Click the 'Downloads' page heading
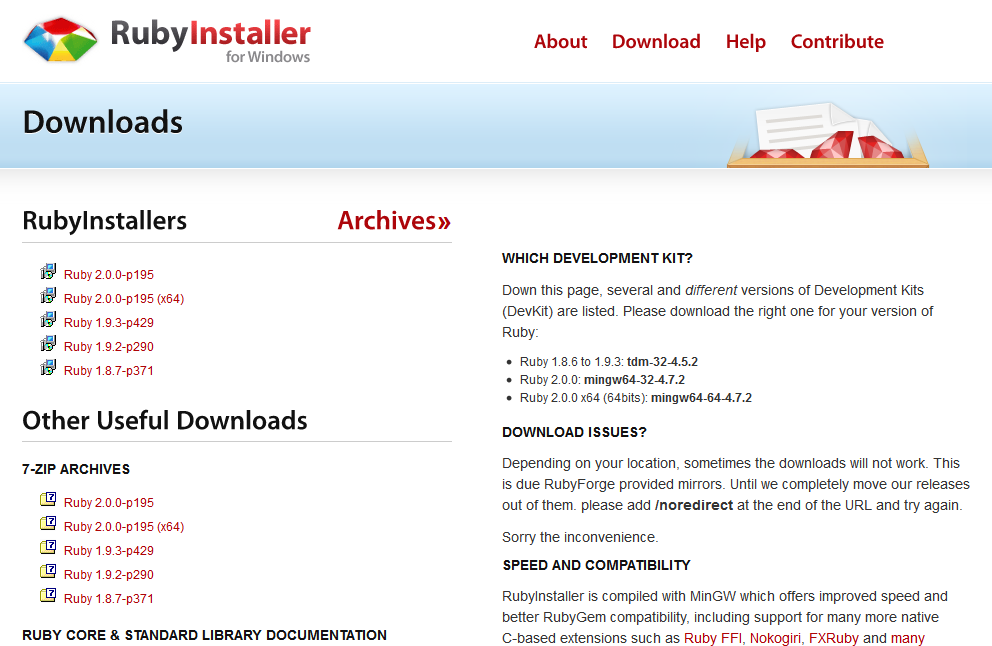Image resolution: width=992 pixels, height=646 pixels. [103, 122]
